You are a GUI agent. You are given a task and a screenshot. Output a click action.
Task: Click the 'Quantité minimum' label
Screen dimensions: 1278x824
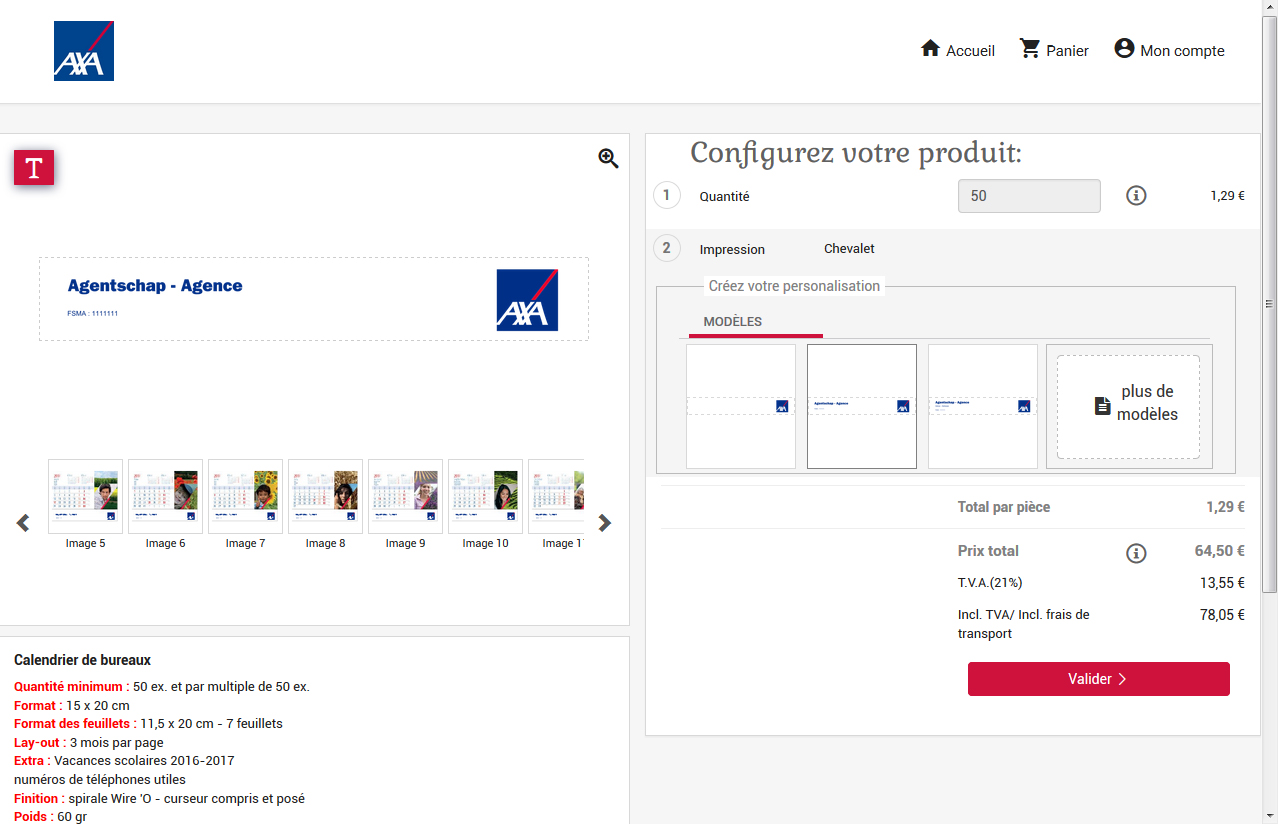[x=72, y=687]
